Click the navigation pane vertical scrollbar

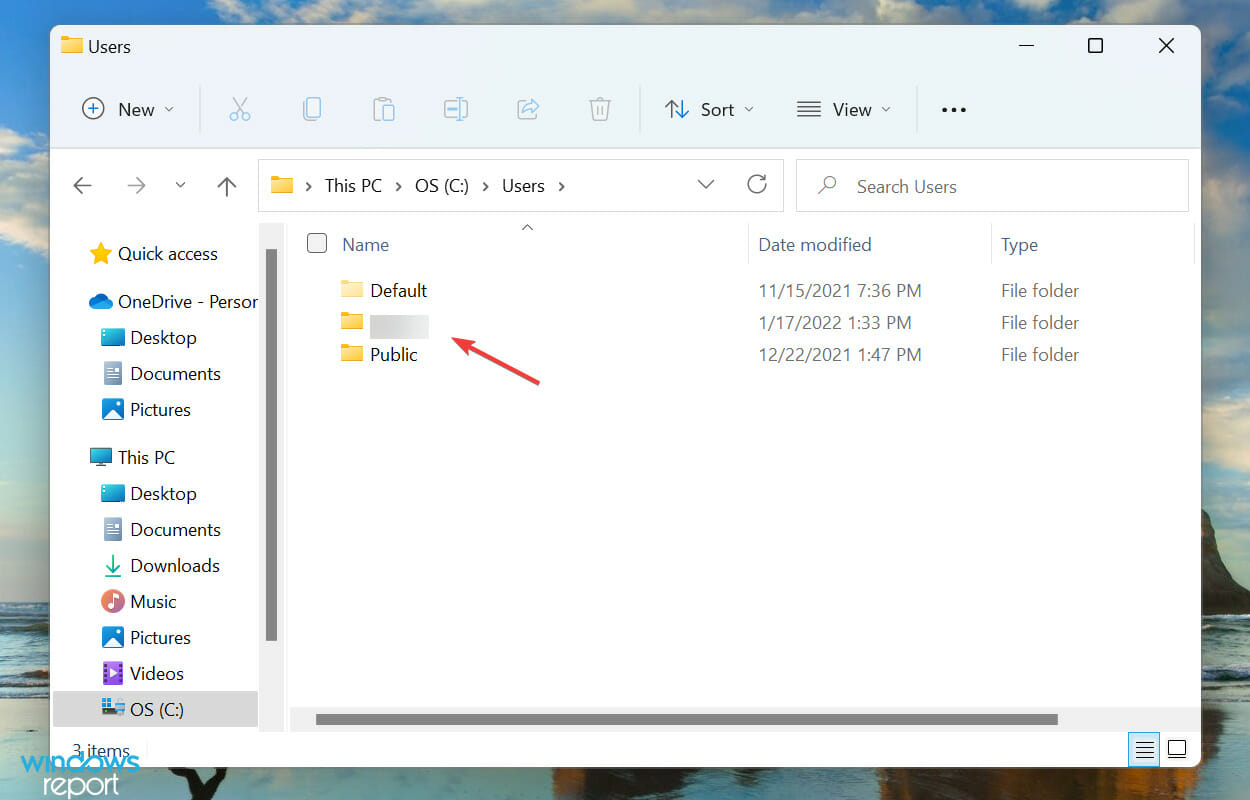(271, 444)
